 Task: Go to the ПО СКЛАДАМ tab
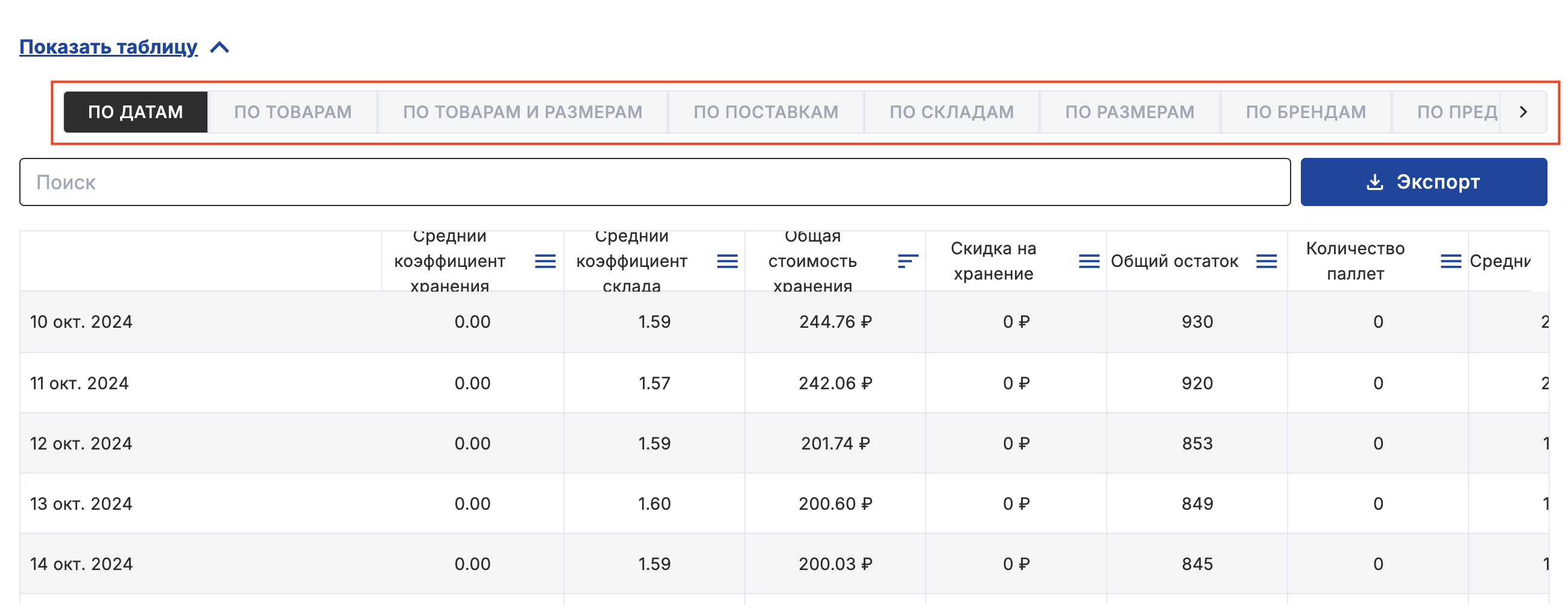pos(952,112)
